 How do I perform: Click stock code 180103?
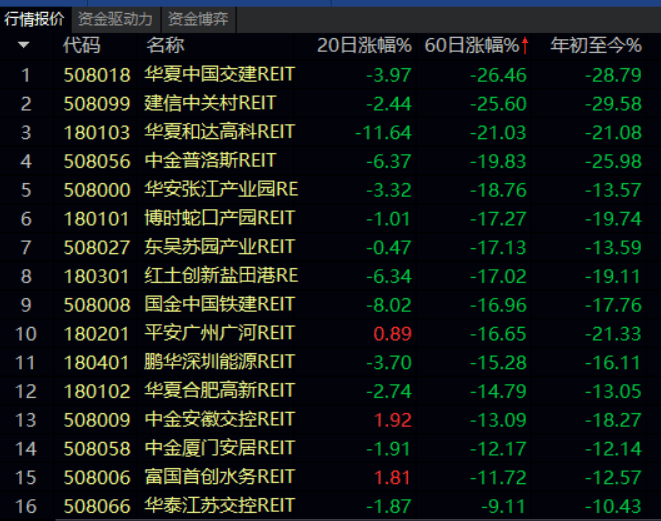[97, 132]
